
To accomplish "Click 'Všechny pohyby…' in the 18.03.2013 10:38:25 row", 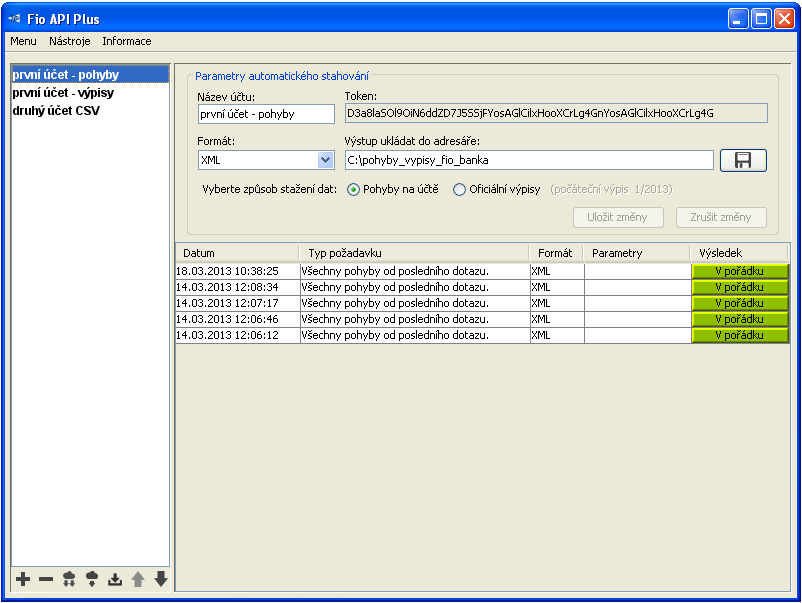I will 415,271.
